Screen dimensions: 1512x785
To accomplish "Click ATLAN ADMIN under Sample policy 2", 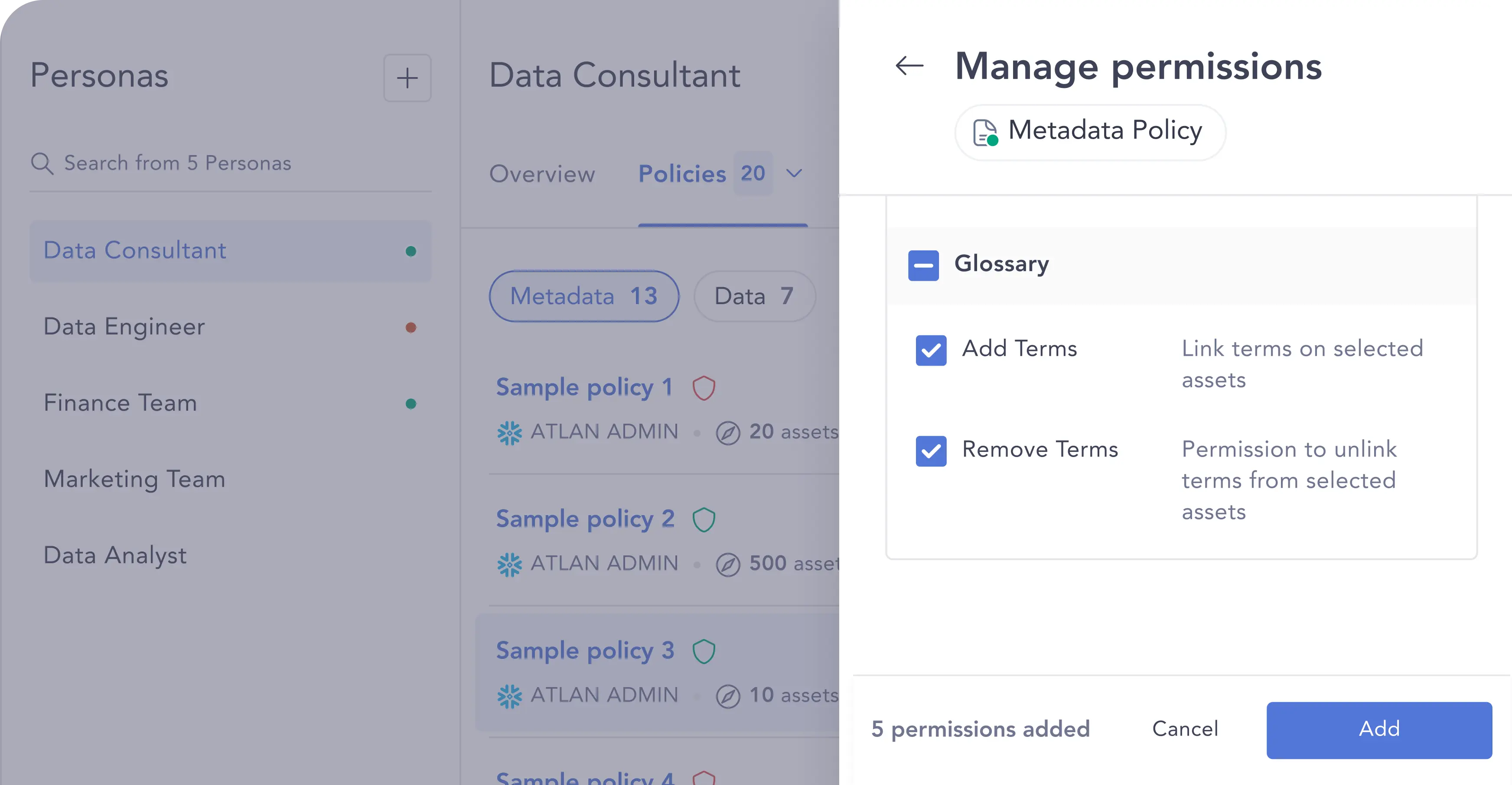I will point(605,563).
